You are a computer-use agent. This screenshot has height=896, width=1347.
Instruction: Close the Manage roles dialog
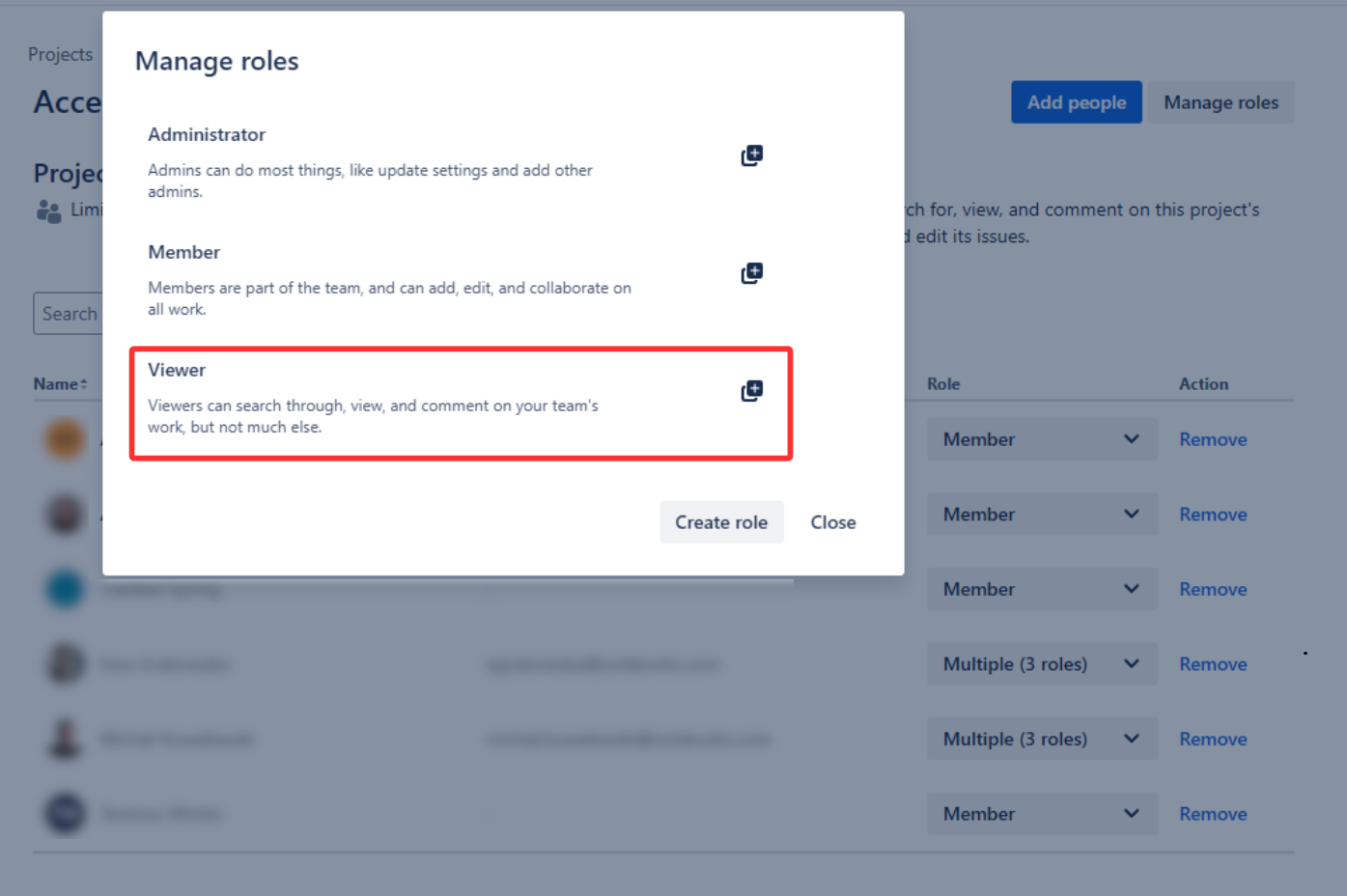832,522
